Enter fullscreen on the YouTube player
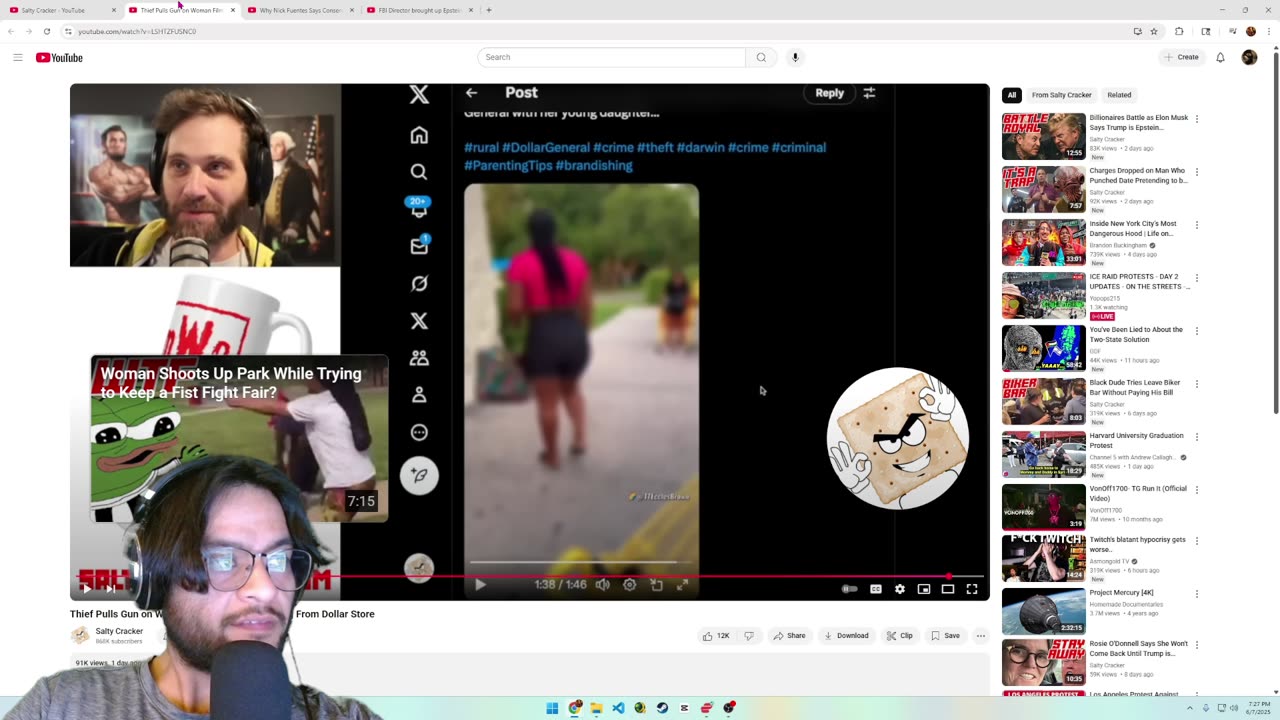 972,589
